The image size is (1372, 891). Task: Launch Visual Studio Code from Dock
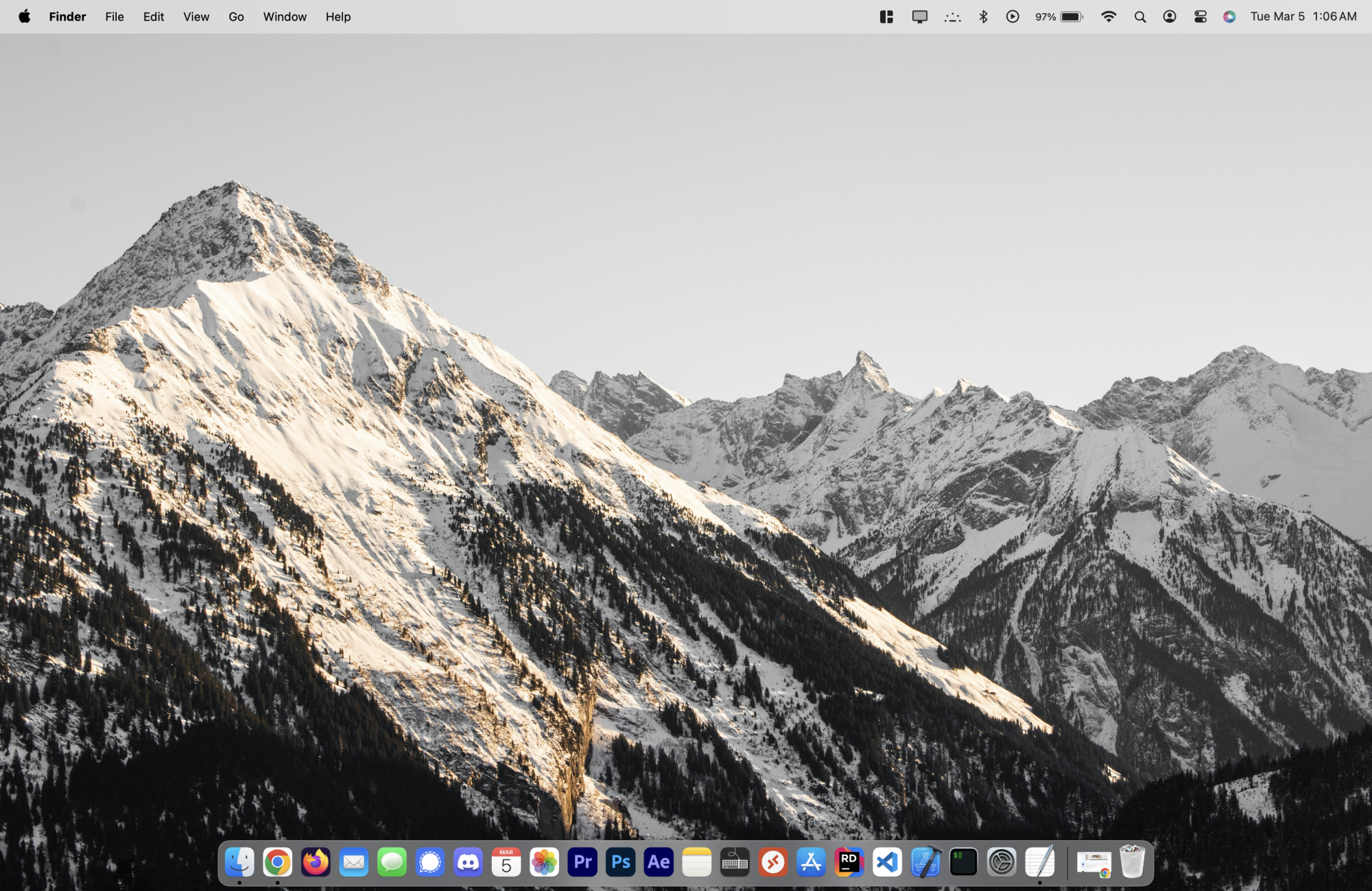click(887, 862)
